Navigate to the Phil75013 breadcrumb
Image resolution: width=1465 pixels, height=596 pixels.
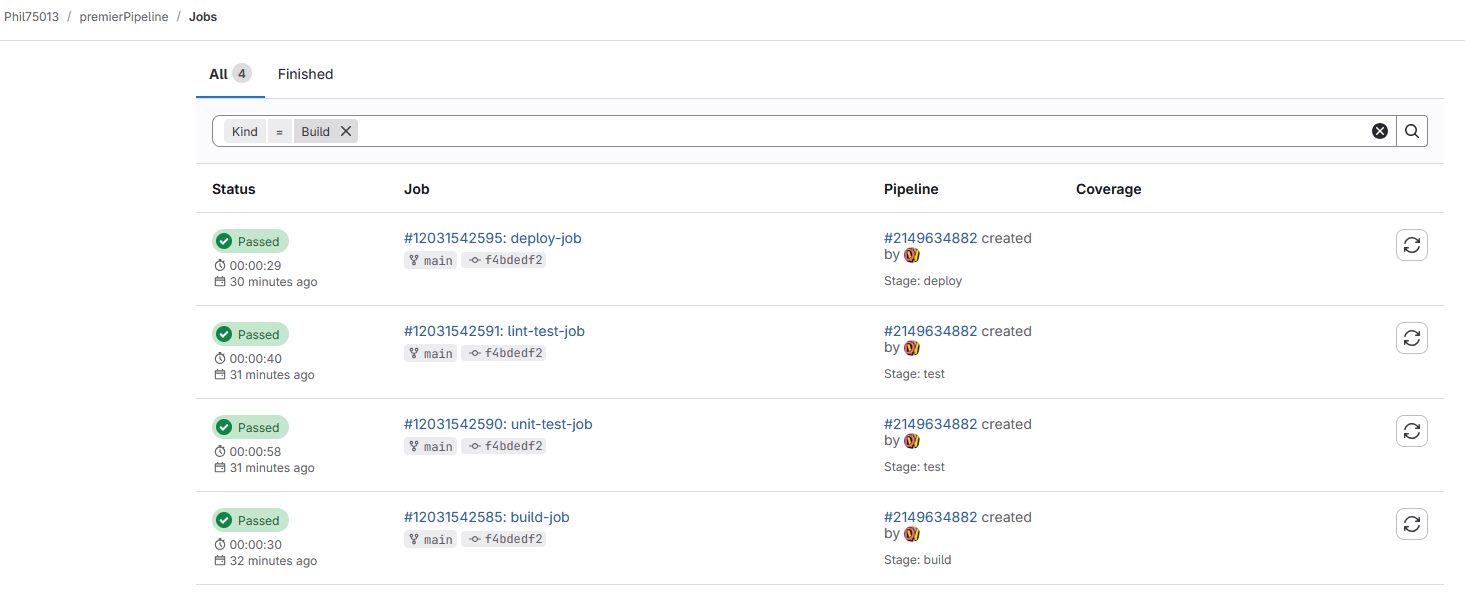pos(32,17)
